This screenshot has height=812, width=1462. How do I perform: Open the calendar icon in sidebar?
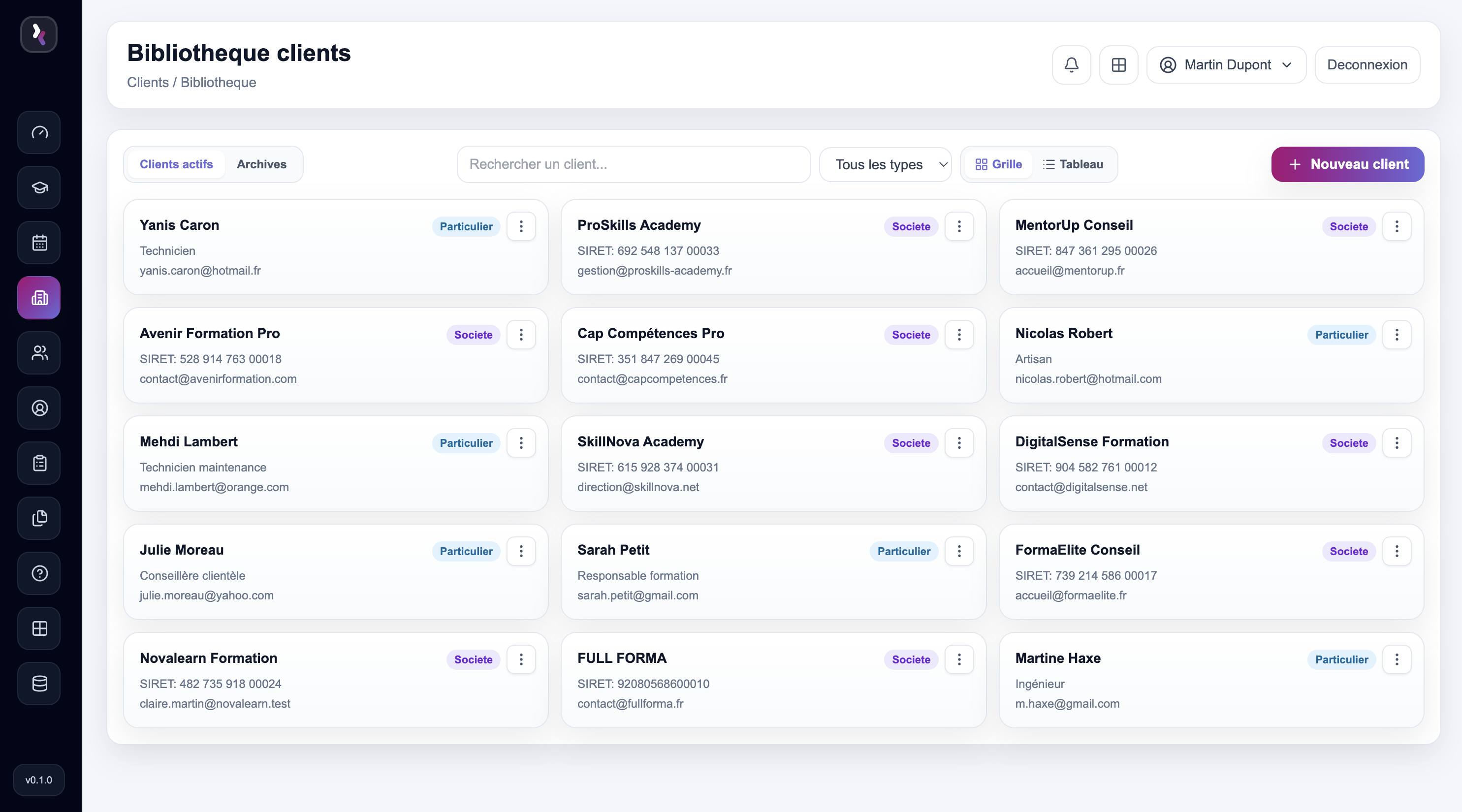39,243
